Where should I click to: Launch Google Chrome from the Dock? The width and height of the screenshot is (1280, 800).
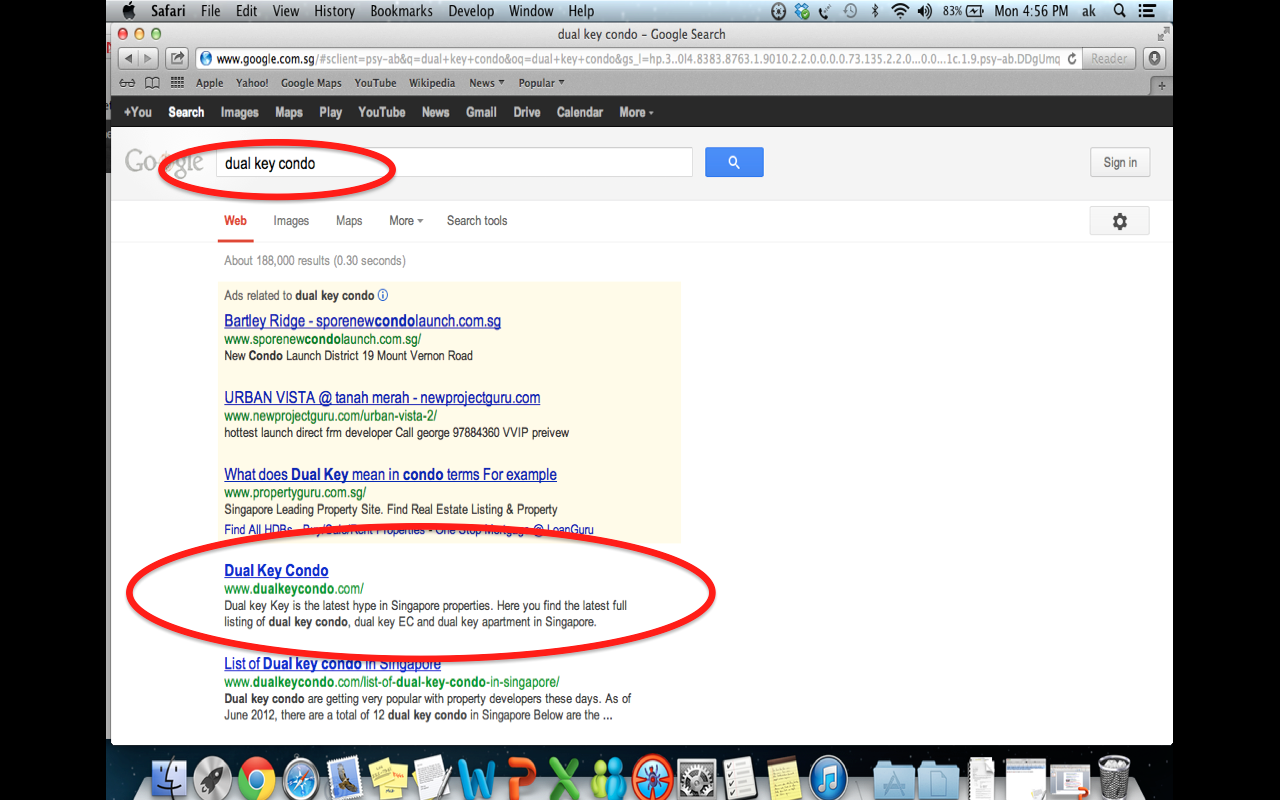click(256, 778)
